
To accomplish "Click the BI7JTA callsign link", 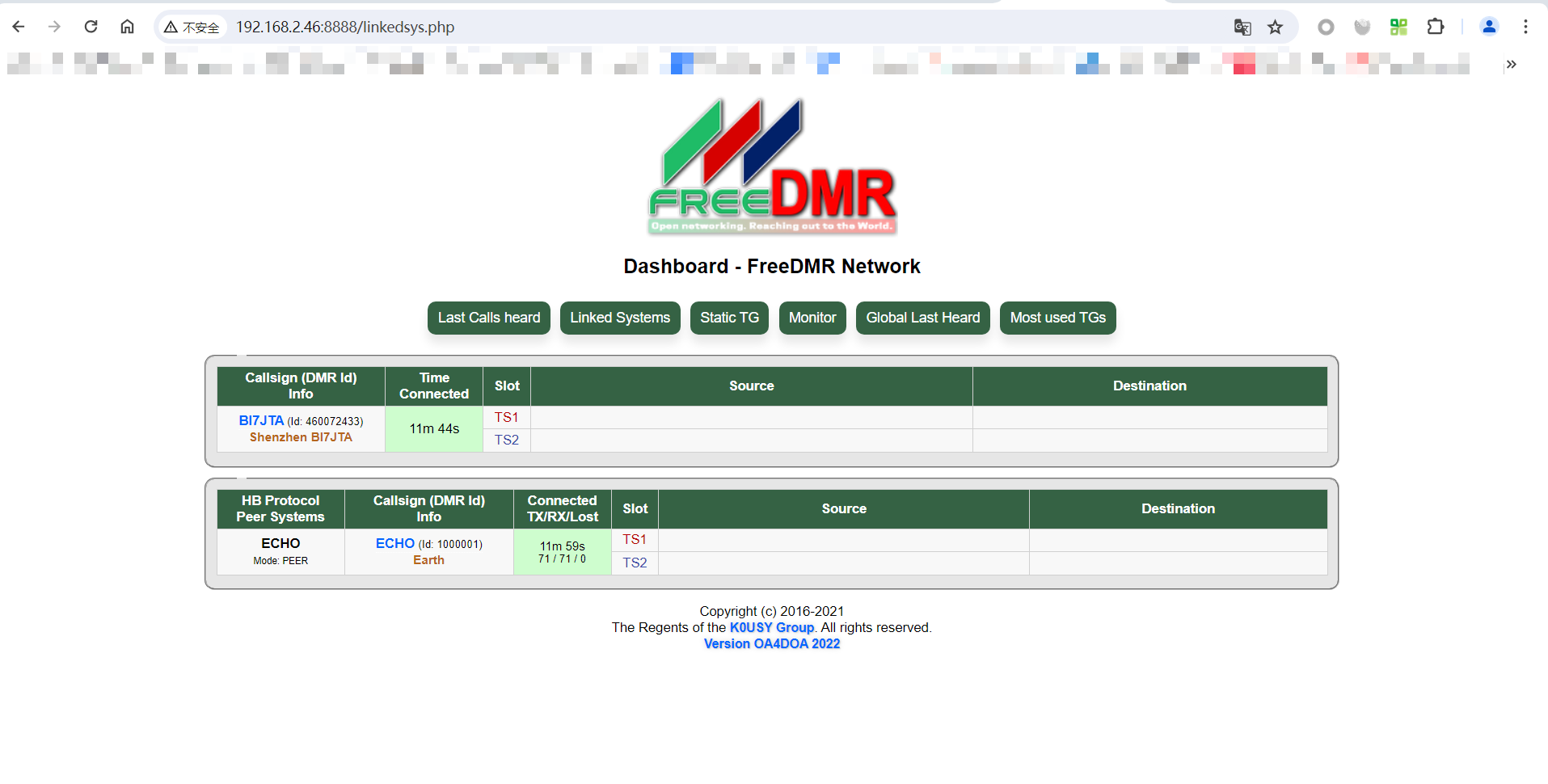I will (261, 420).
